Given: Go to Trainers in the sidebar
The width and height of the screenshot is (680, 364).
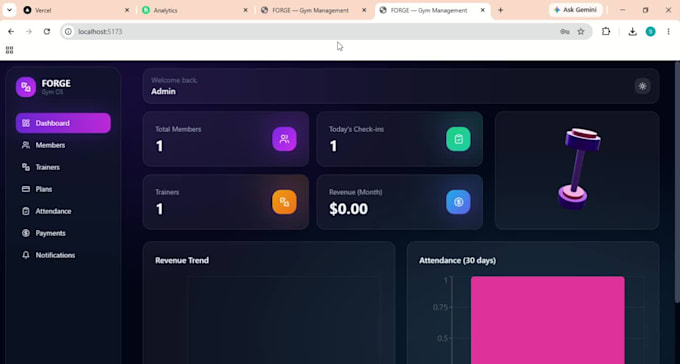Looking at the screenshot, I should point(63,167).
